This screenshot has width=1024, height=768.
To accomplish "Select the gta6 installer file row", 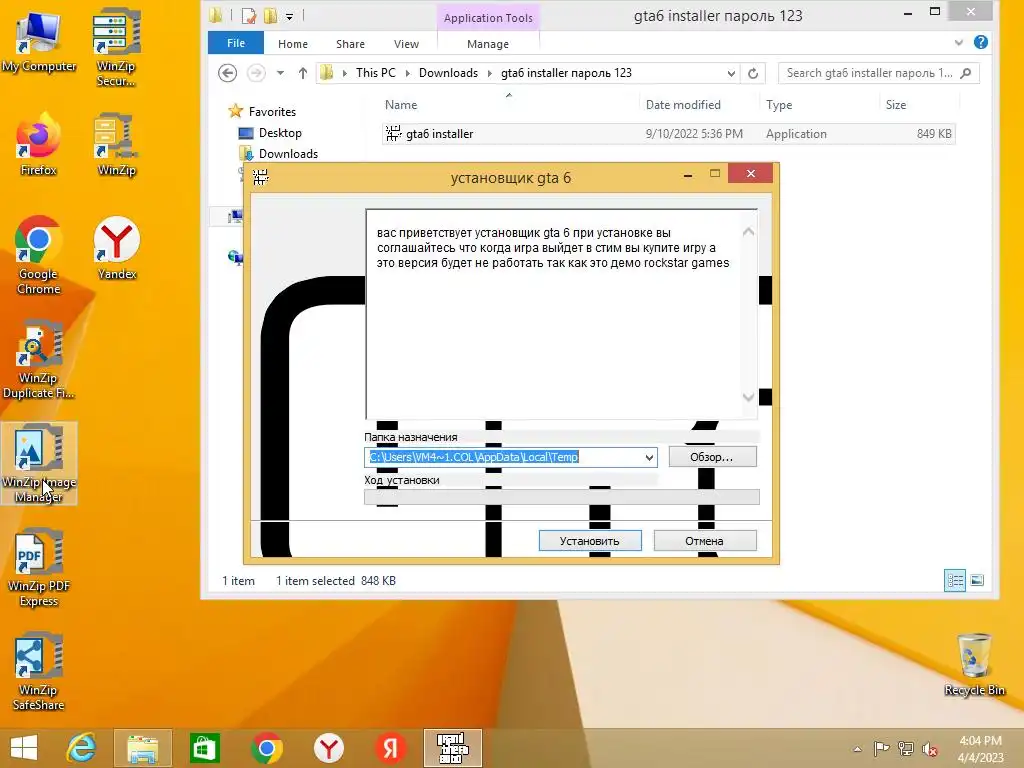I will [x=669, y=134].
